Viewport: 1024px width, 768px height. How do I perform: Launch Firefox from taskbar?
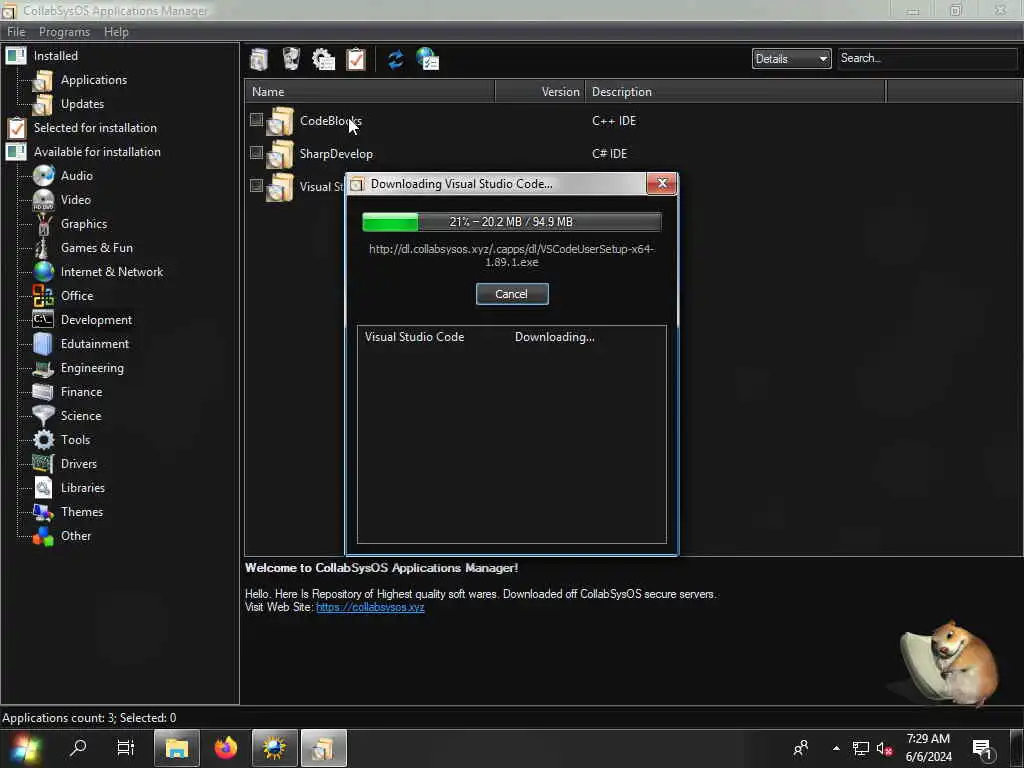226,748
